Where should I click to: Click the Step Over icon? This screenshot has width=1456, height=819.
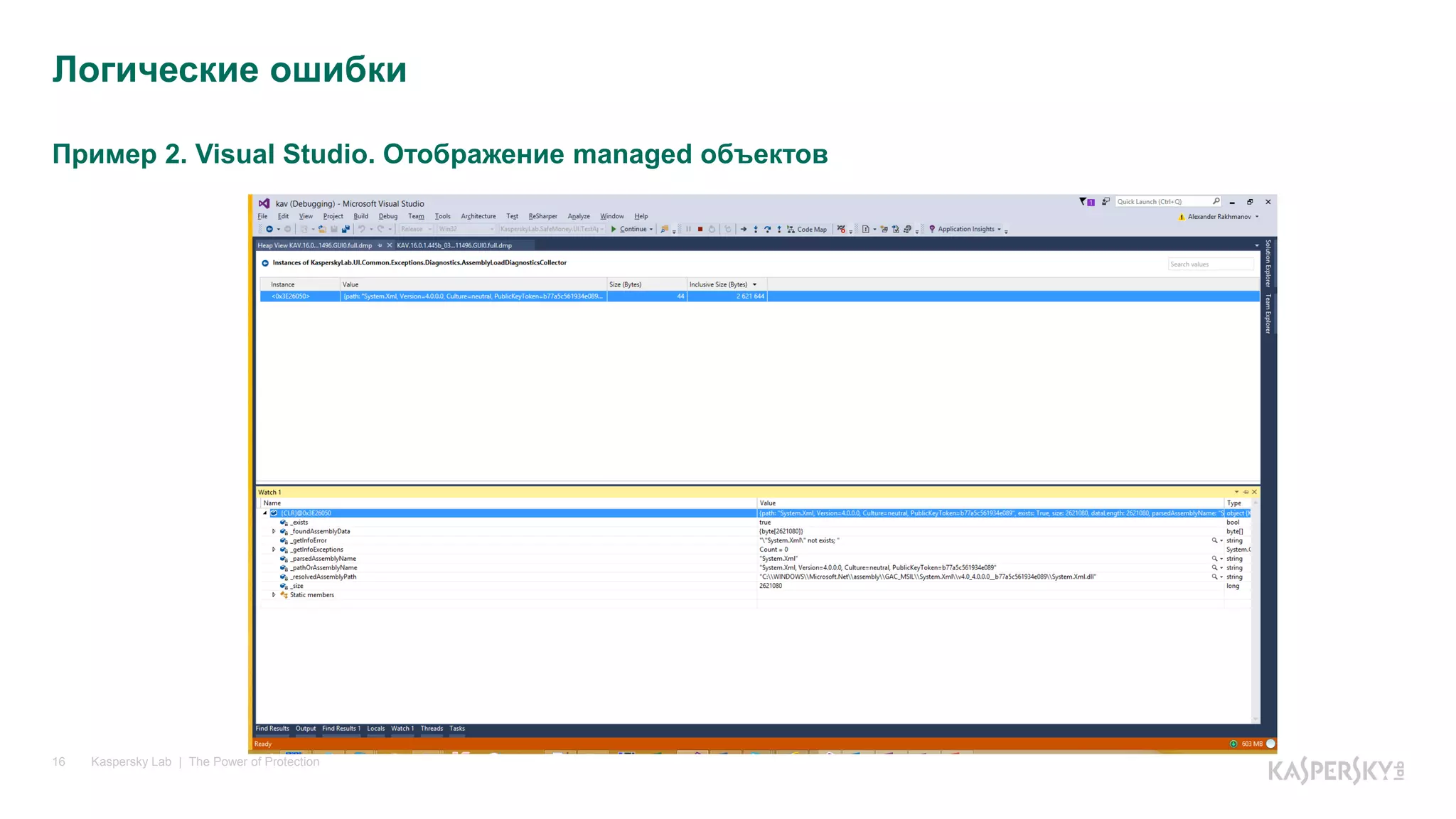tap(767, 229)
